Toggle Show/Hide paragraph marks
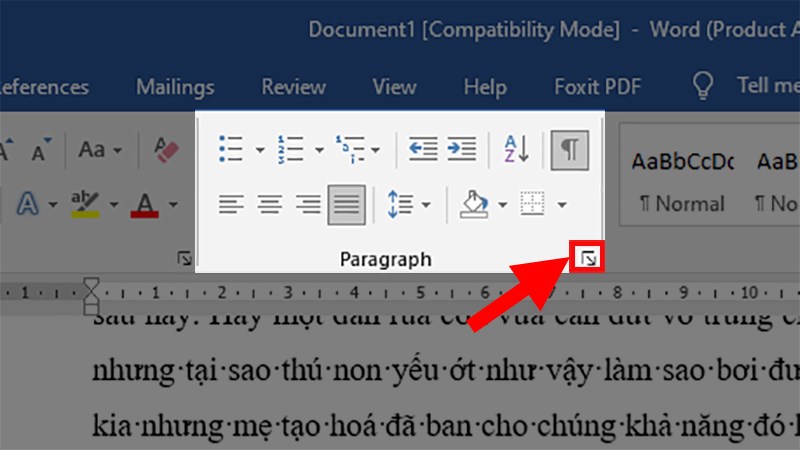 [x=570, y=150]
